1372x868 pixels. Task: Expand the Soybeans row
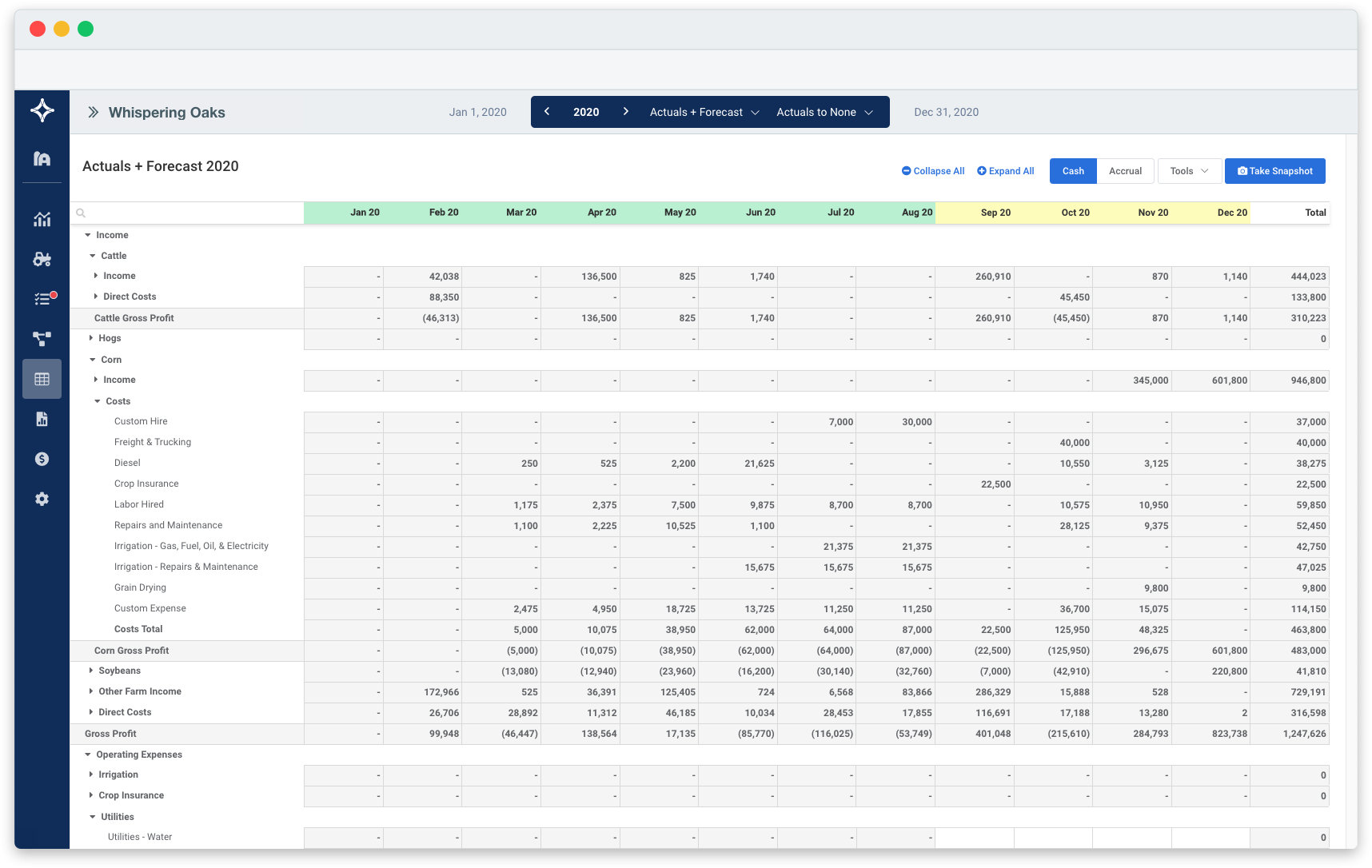point(91,671)
